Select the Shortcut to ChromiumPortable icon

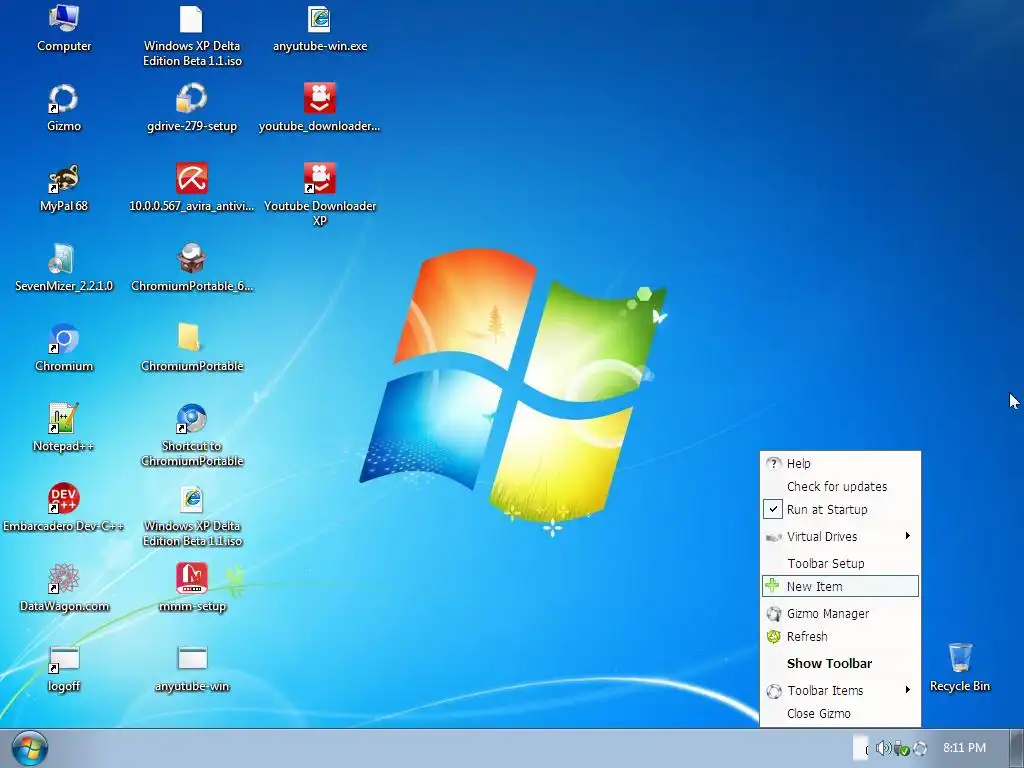tap(191, 419)
